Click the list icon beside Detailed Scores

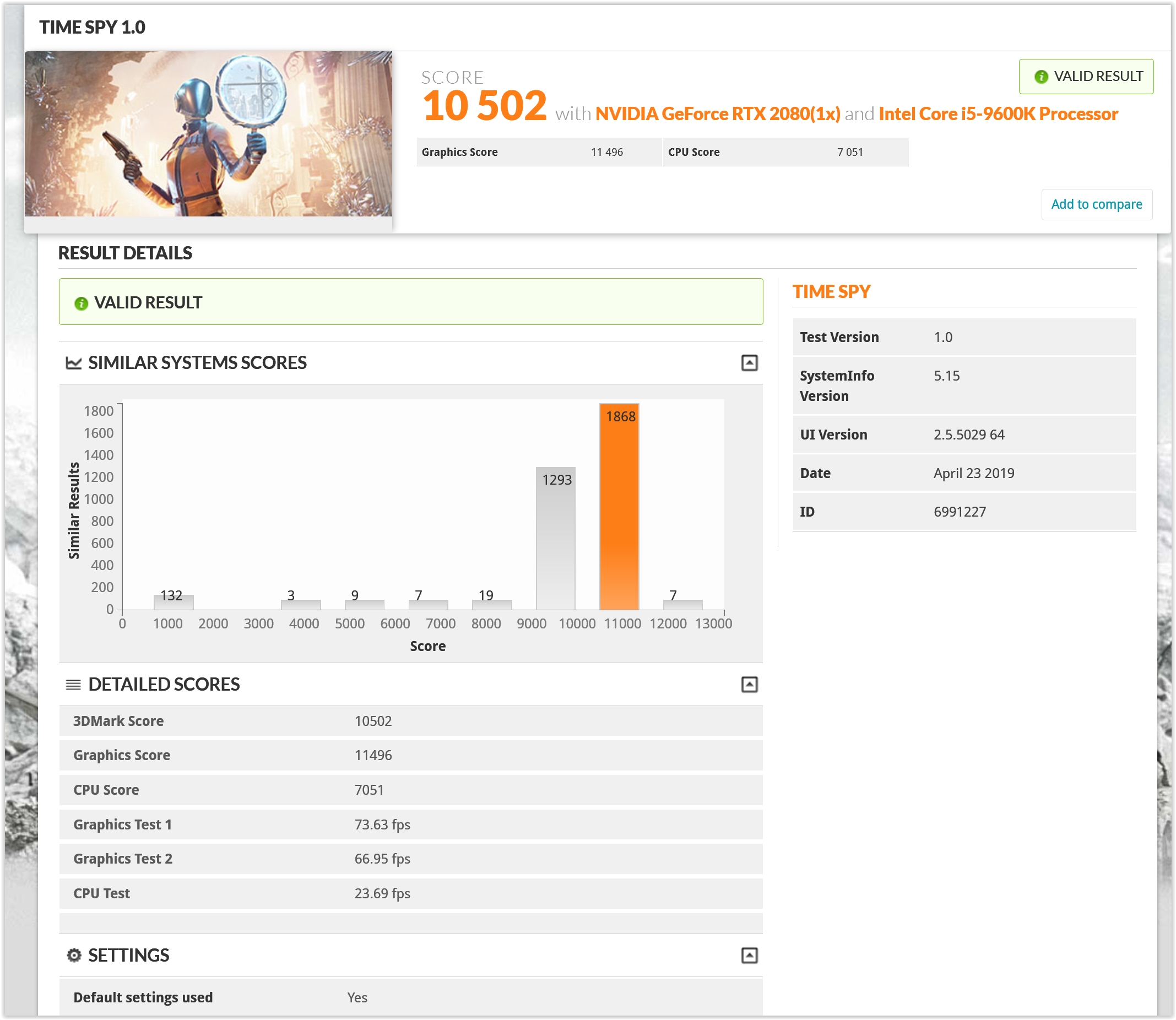tap(73, 684)
